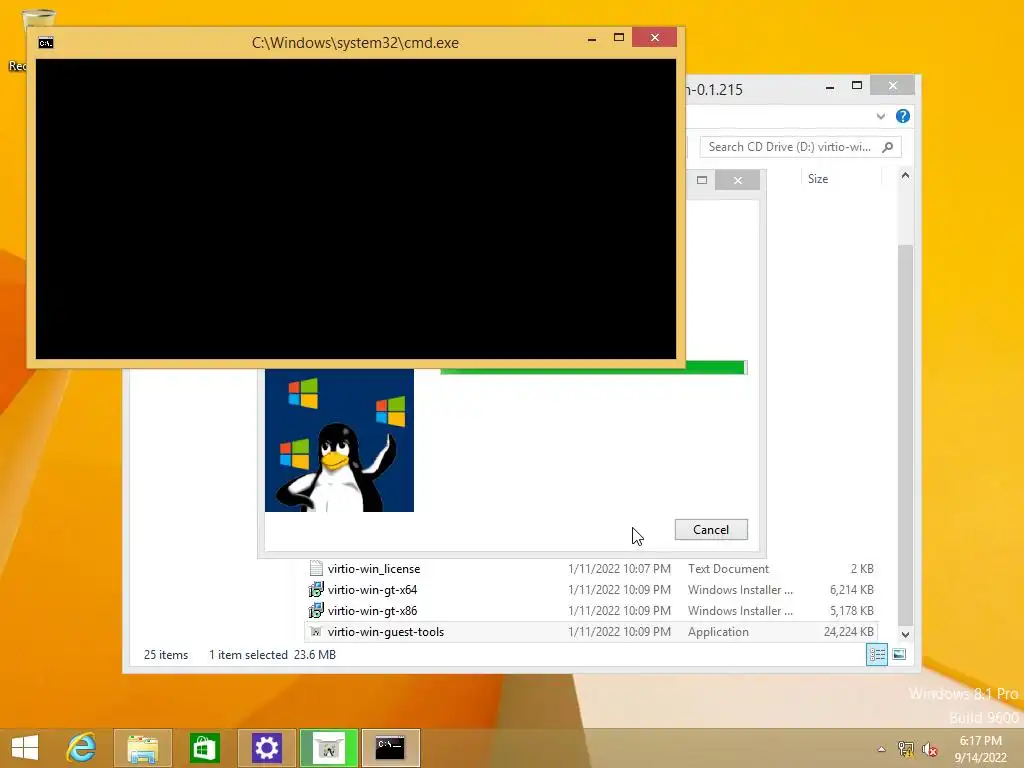Click the virtio-win-gt-x64 installer icon
Image resolution: width=1024 pixels, height=768 pixels.
point(316,590)
